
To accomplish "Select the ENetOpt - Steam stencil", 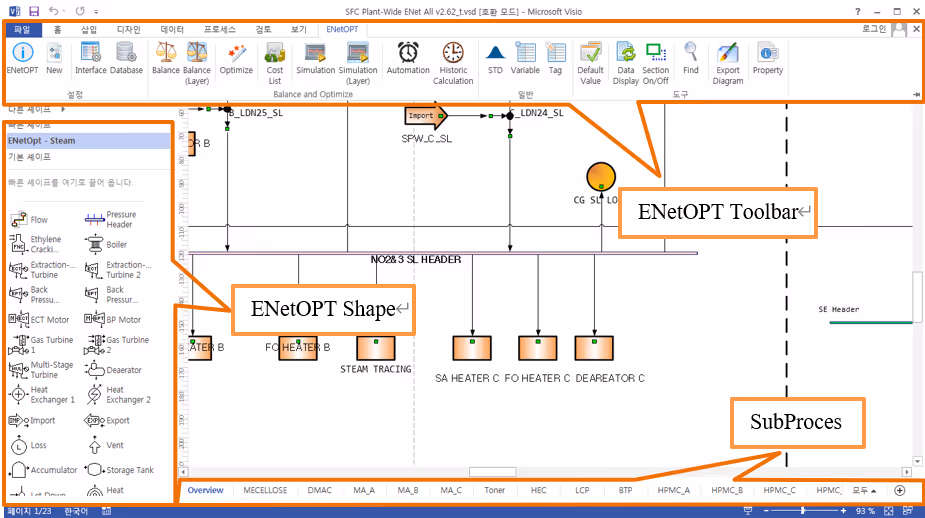I will tap(88, 140).
